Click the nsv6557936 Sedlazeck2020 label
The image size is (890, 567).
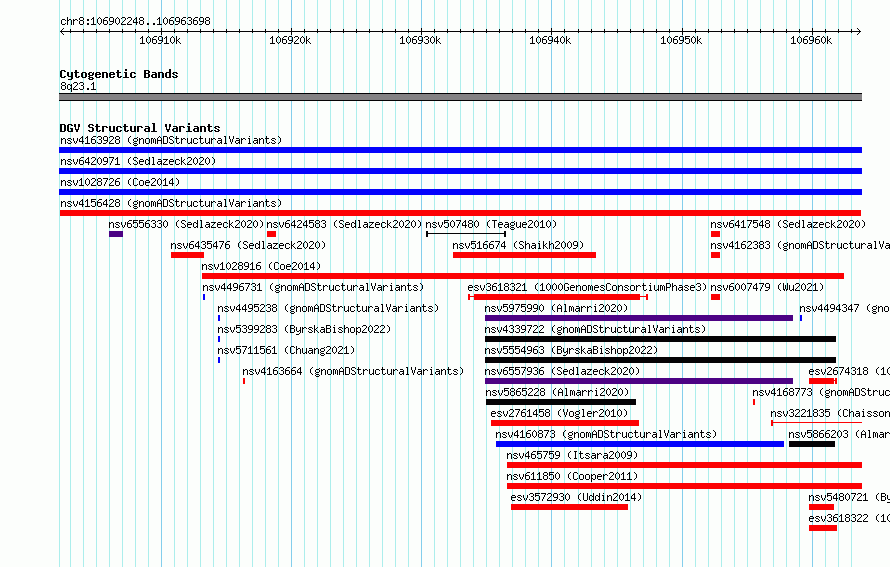pyautogui.click(x=562, y=371)
